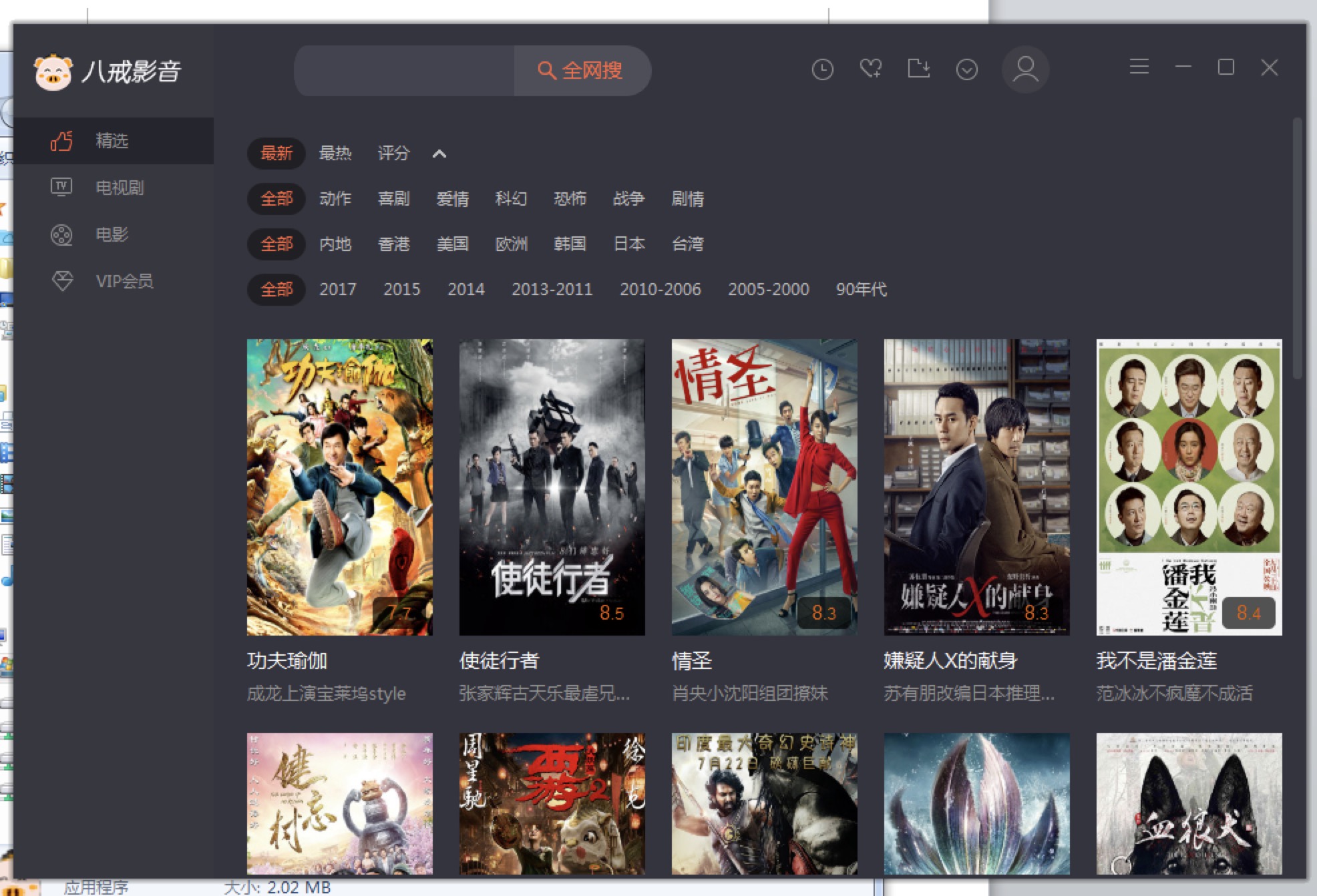This screenshot has height=896, width=1317.
Task: Select 全部 in the region row
Action: (276, 244)
